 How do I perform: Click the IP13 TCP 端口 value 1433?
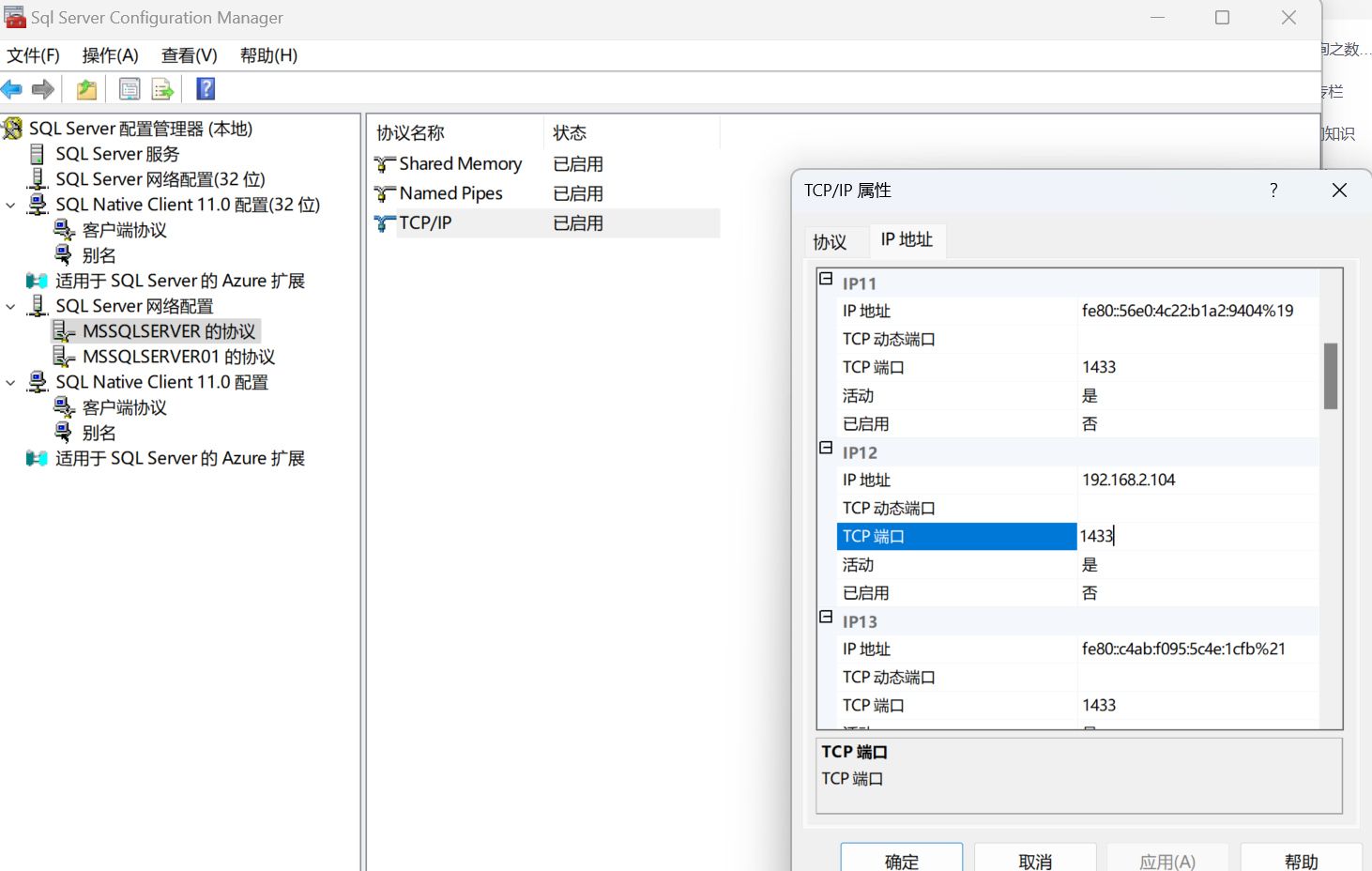1099,705
